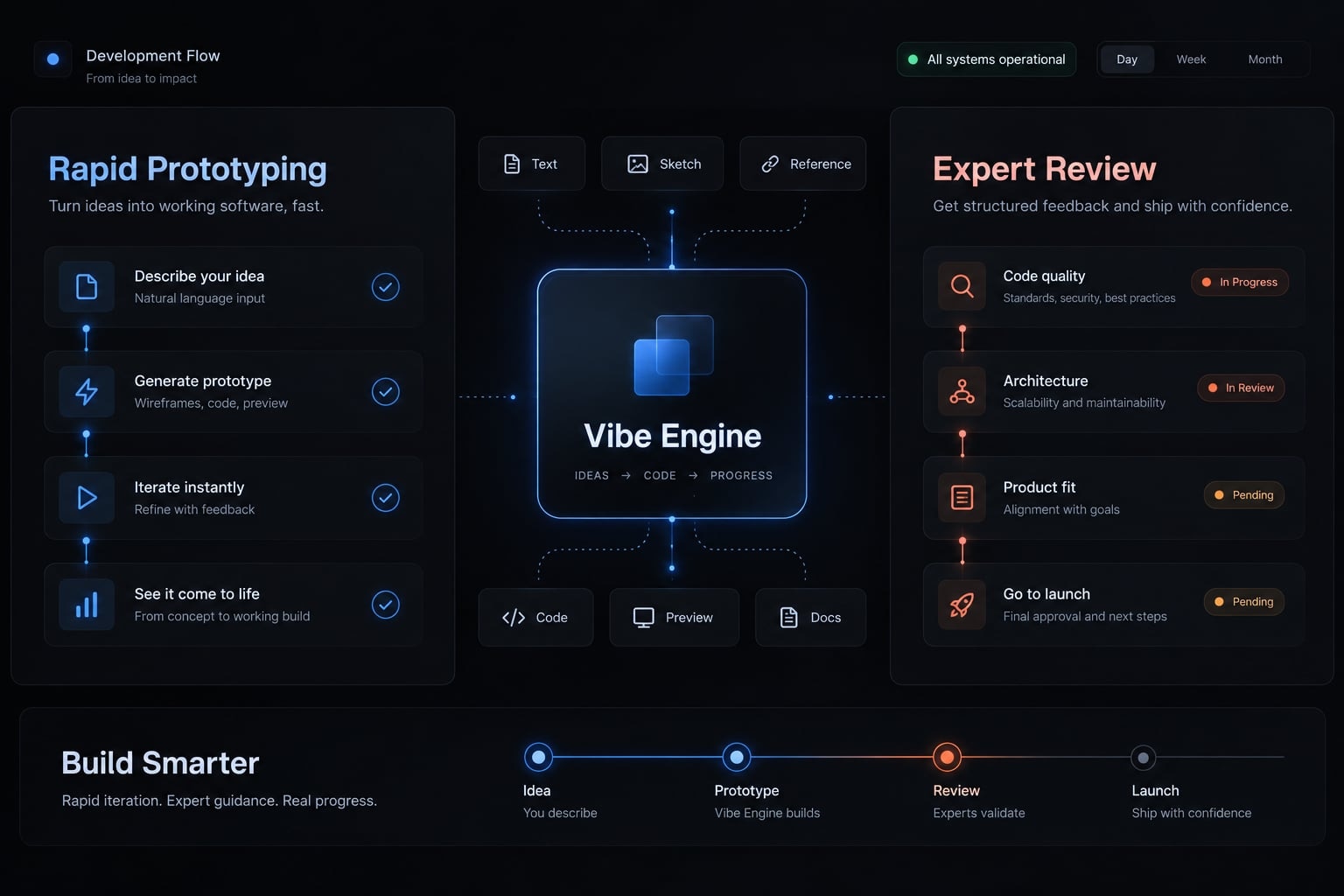Select the Review step marker on the timeline

[x=947, y=757]
